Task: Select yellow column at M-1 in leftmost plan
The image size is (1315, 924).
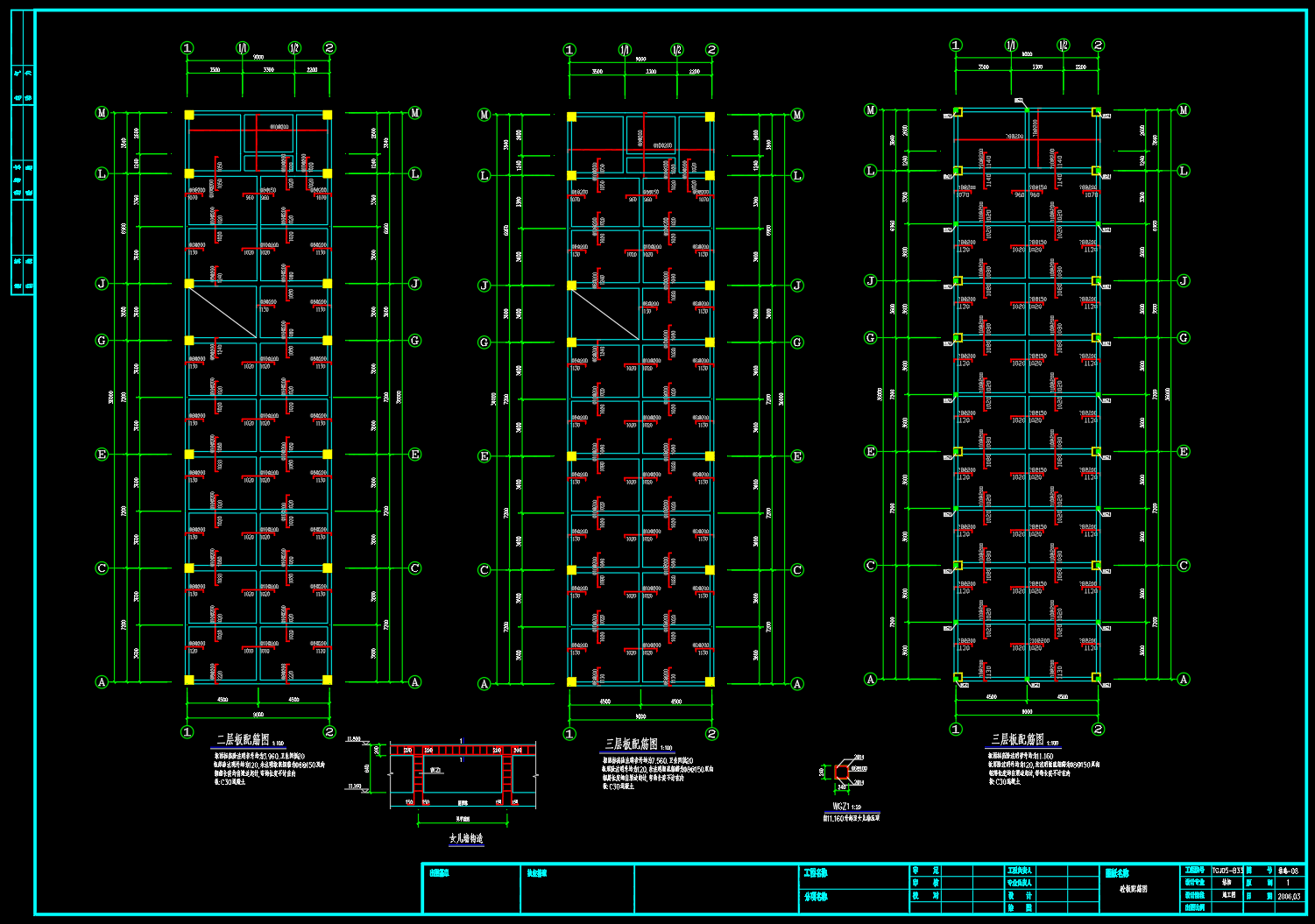Action: [189, 115]
